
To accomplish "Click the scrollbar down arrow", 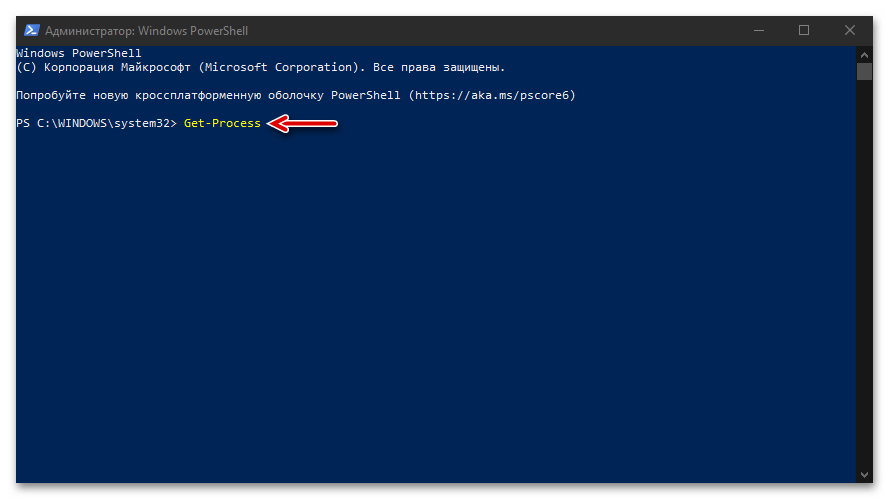I will (x=864, y=473).
